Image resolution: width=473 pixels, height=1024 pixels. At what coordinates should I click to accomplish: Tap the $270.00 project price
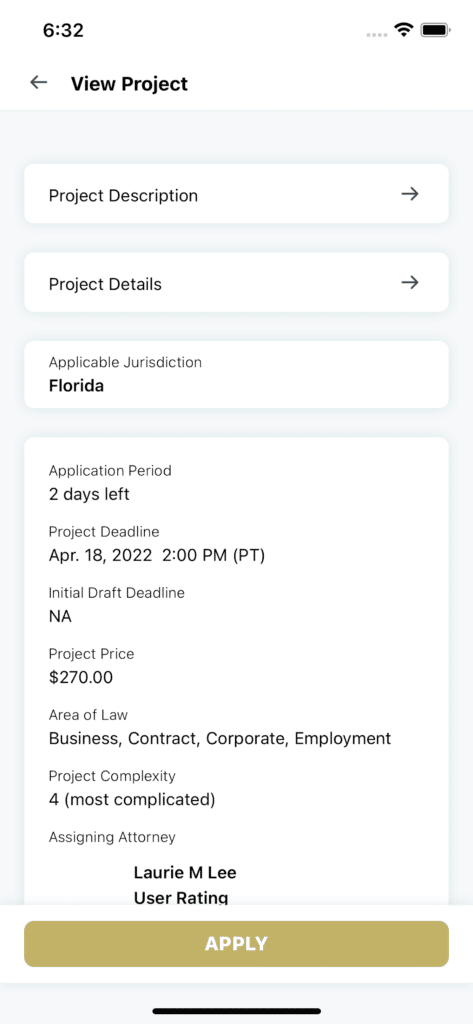[81, 677]
